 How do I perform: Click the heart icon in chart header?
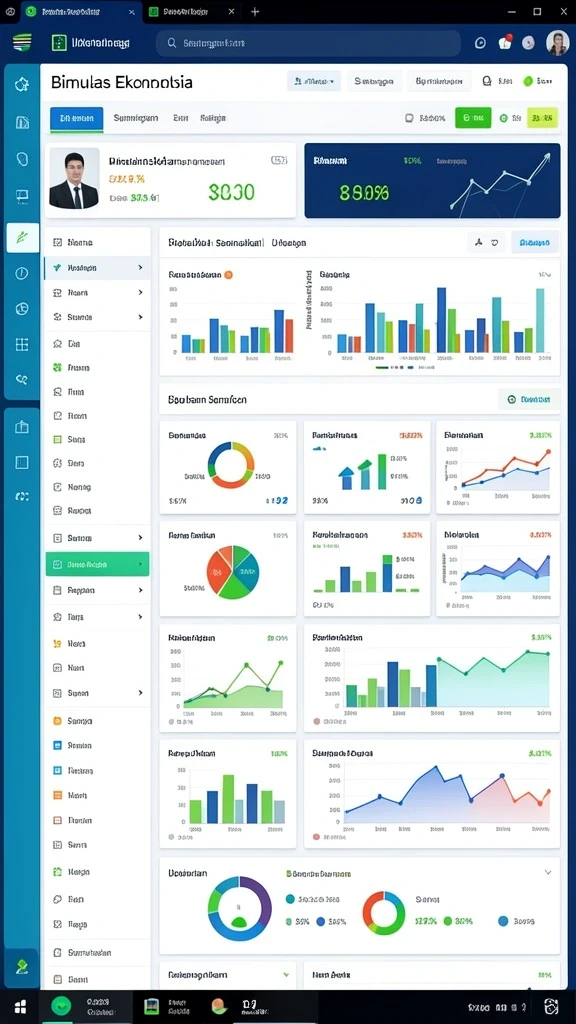[494, 243]
